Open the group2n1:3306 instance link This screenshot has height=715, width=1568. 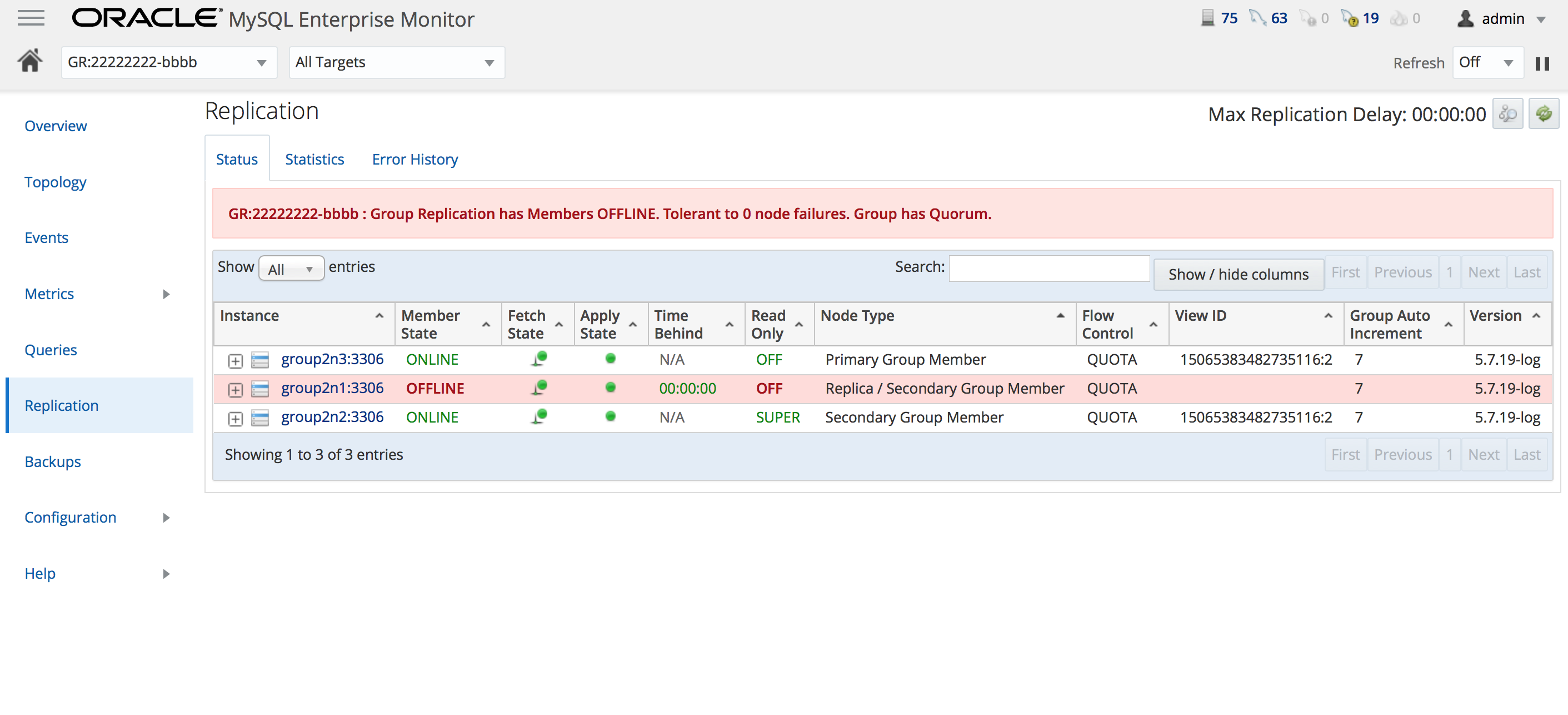tap(332, 388)
